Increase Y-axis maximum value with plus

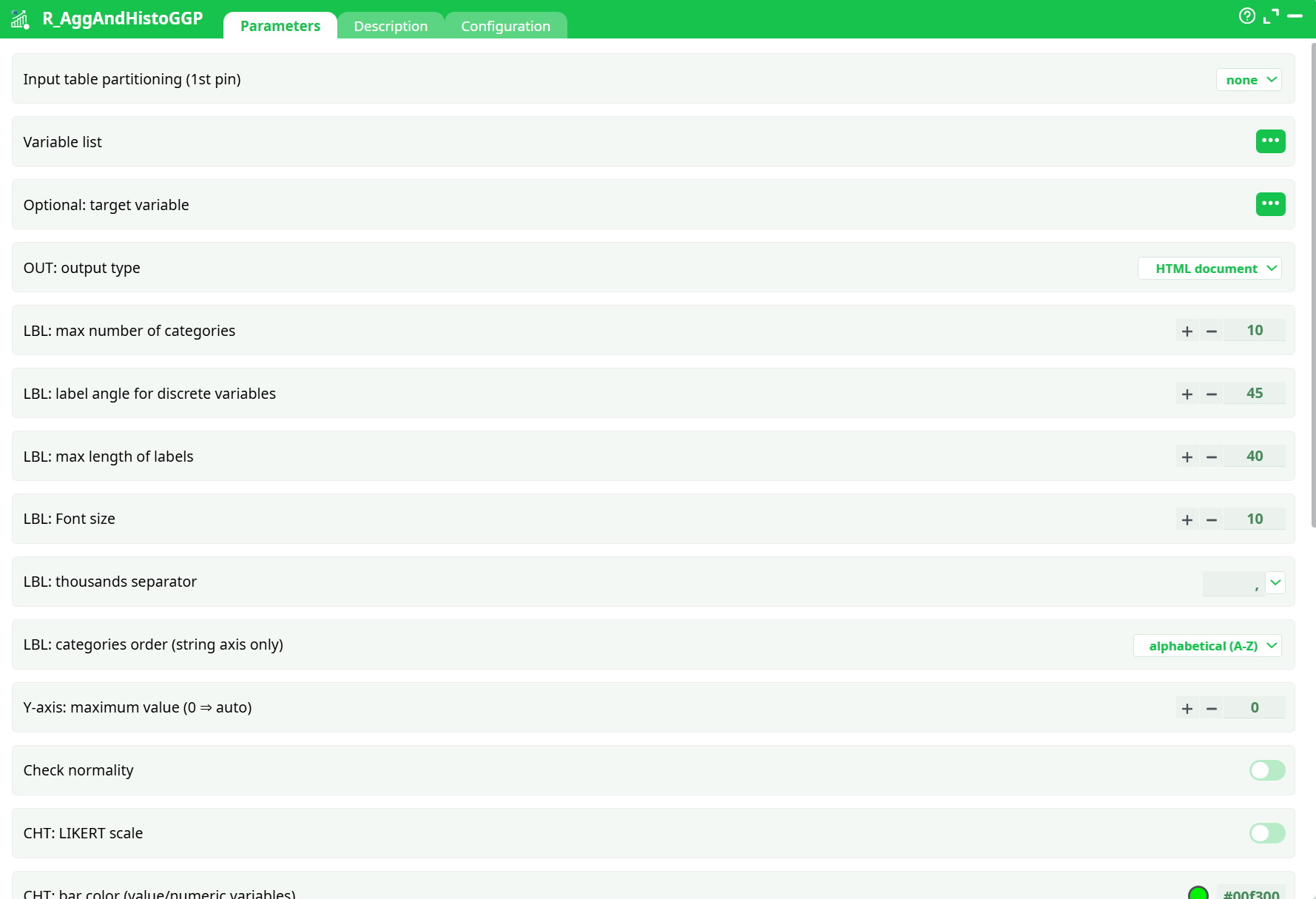(x=1187, y=708)
